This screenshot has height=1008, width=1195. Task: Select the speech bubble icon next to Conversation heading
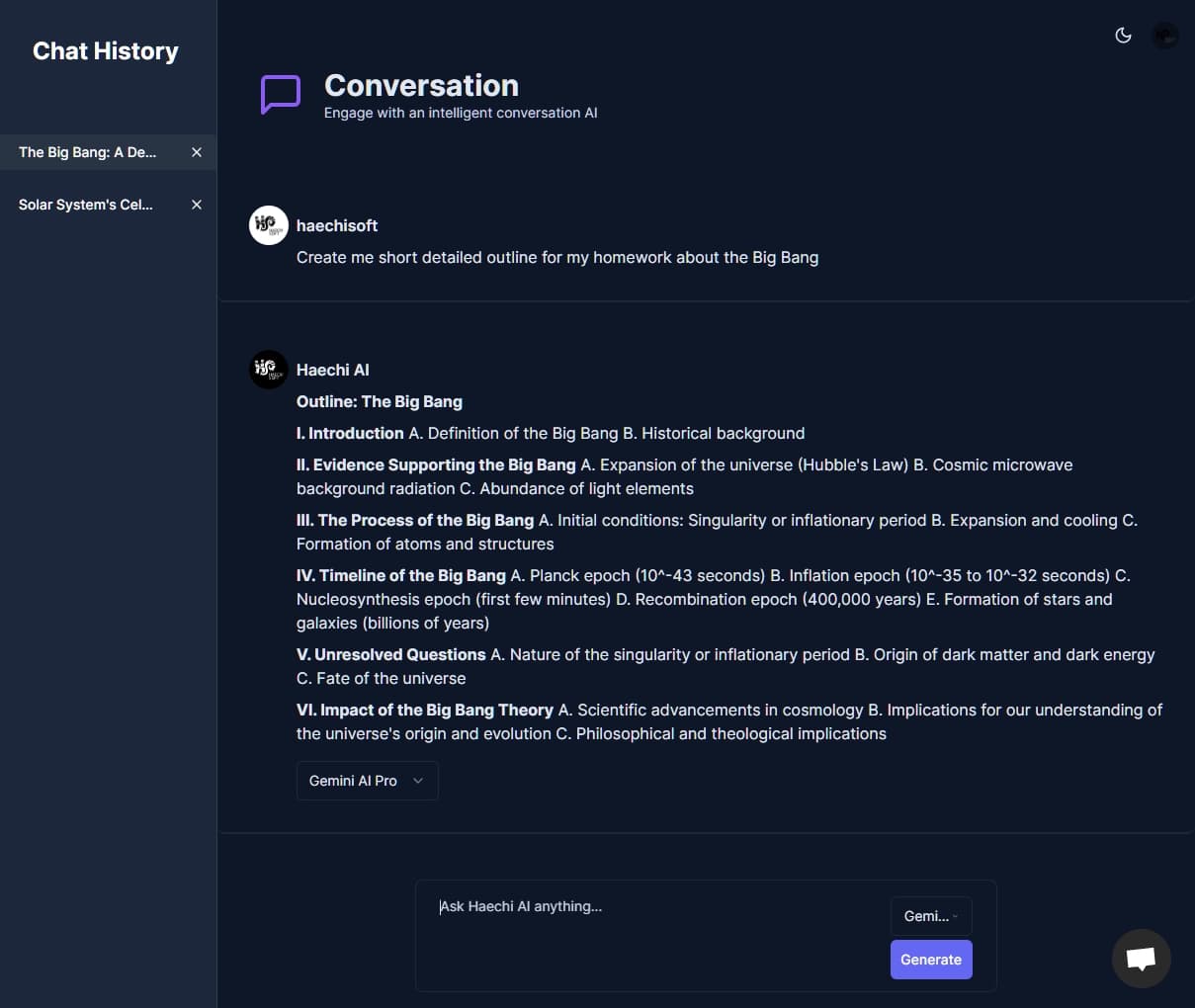point(280,94)
